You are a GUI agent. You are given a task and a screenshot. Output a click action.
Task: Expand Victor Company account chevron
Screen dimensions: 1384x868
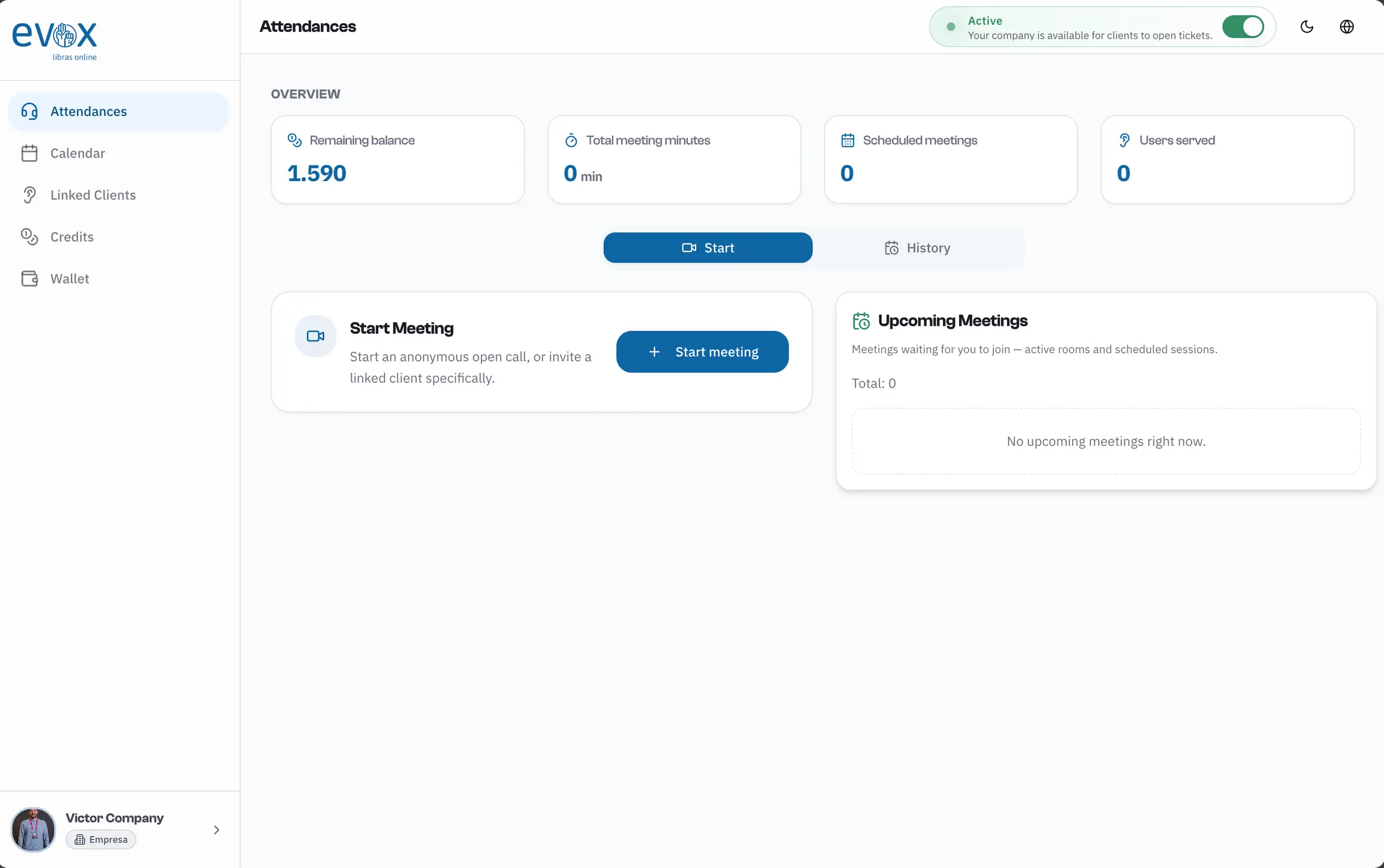pyautogui.click(x=216, y=830)
